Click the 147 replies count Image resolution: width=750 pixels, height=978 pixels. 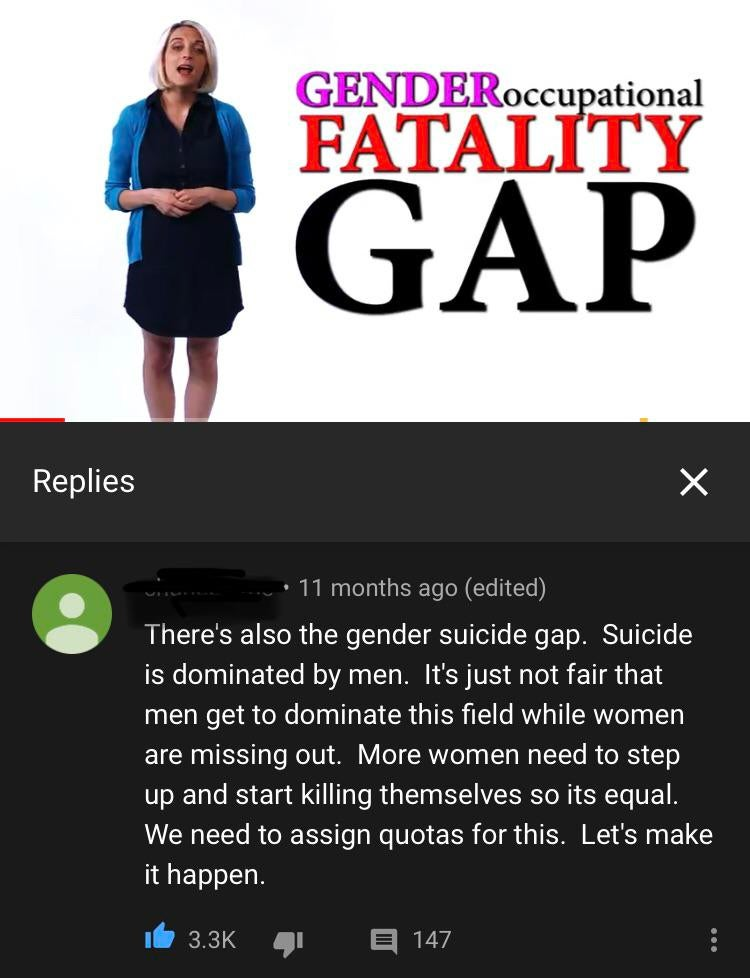pos(432,939)
